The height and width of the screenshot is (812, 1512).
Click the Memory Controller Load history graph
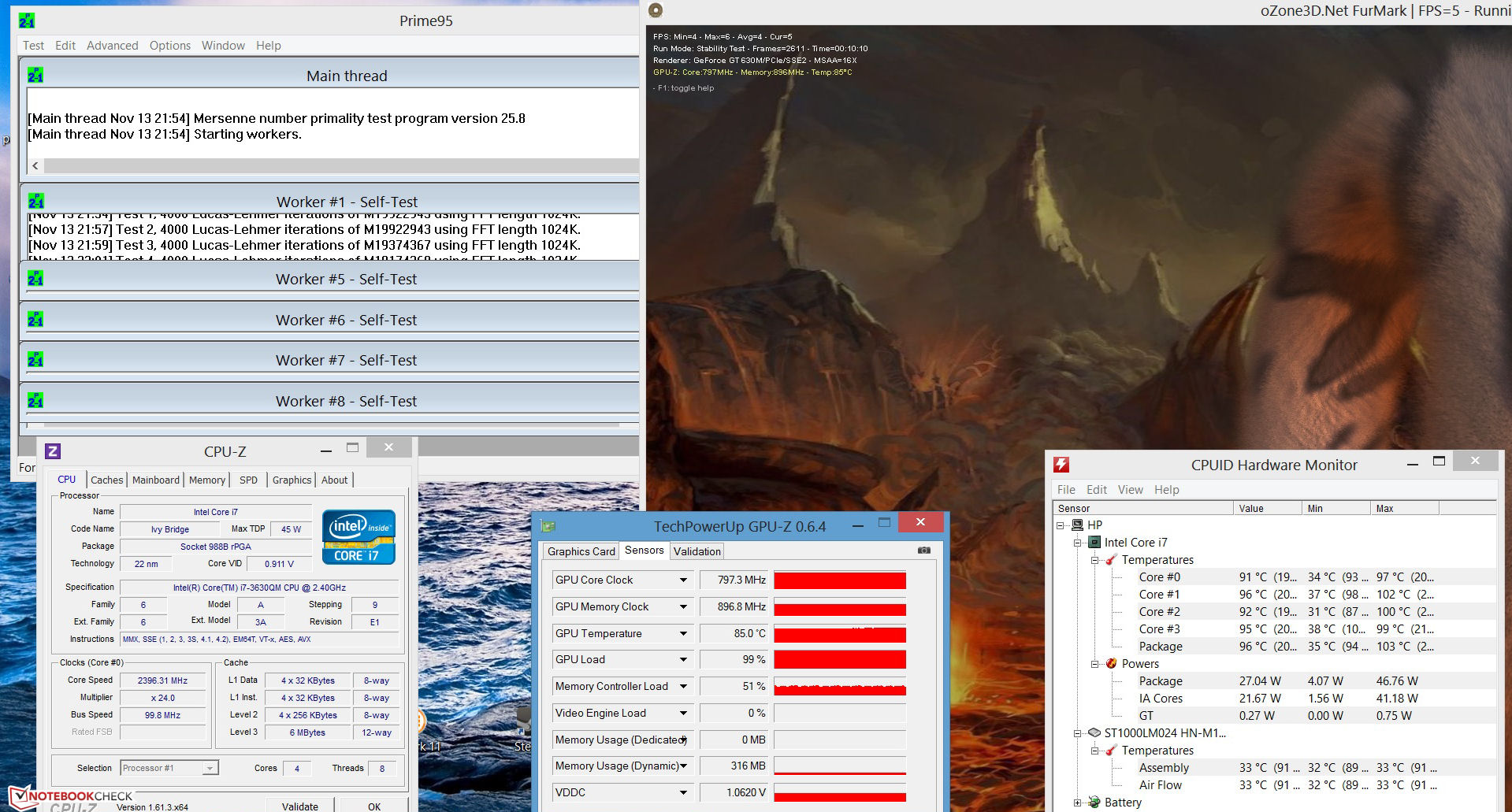click(x=840, y=687)
